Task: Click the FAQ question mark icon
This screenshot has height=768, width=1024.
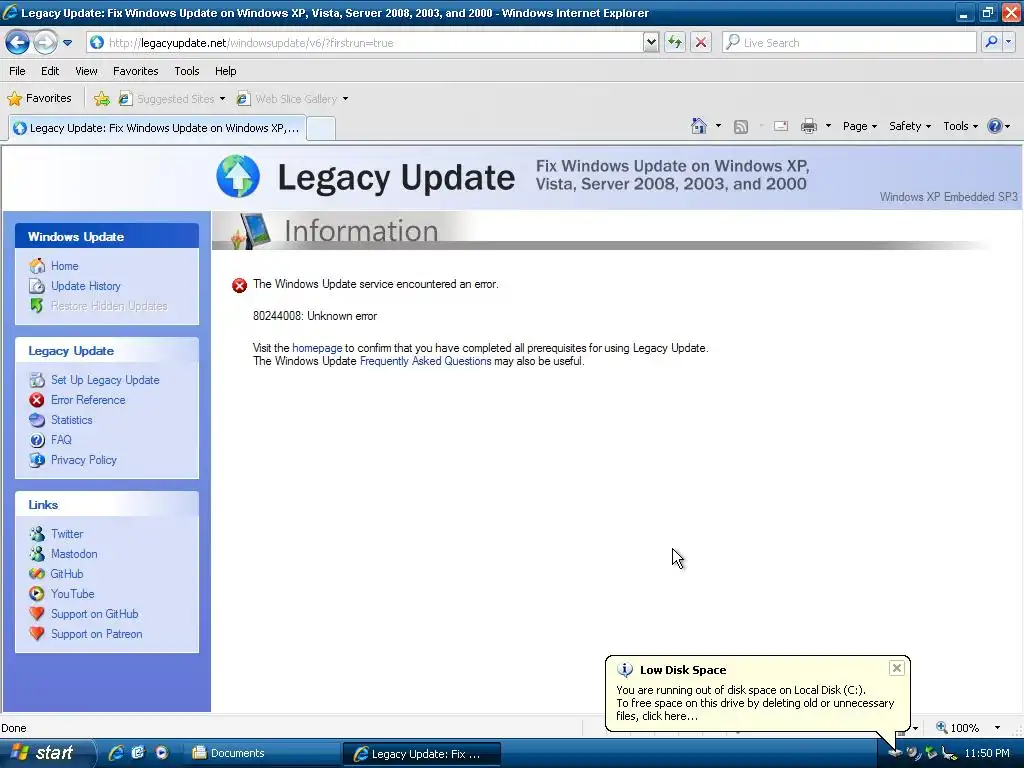Action: tap(37, 440)
